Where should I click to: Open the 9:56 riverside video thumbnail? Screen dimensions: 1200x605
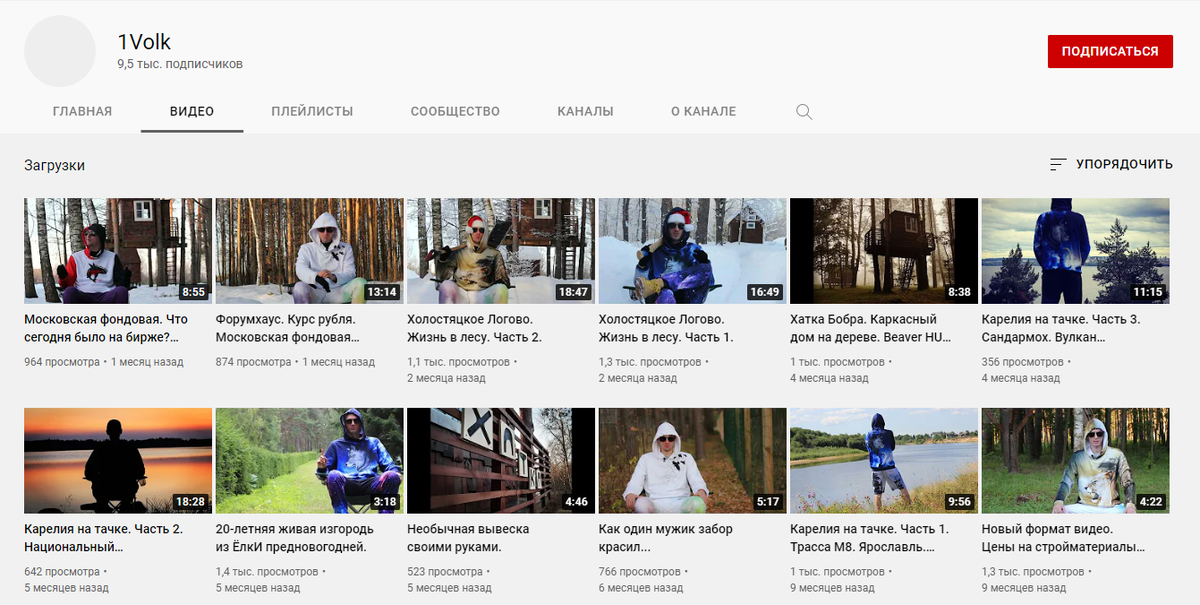(x=884, y=461)
